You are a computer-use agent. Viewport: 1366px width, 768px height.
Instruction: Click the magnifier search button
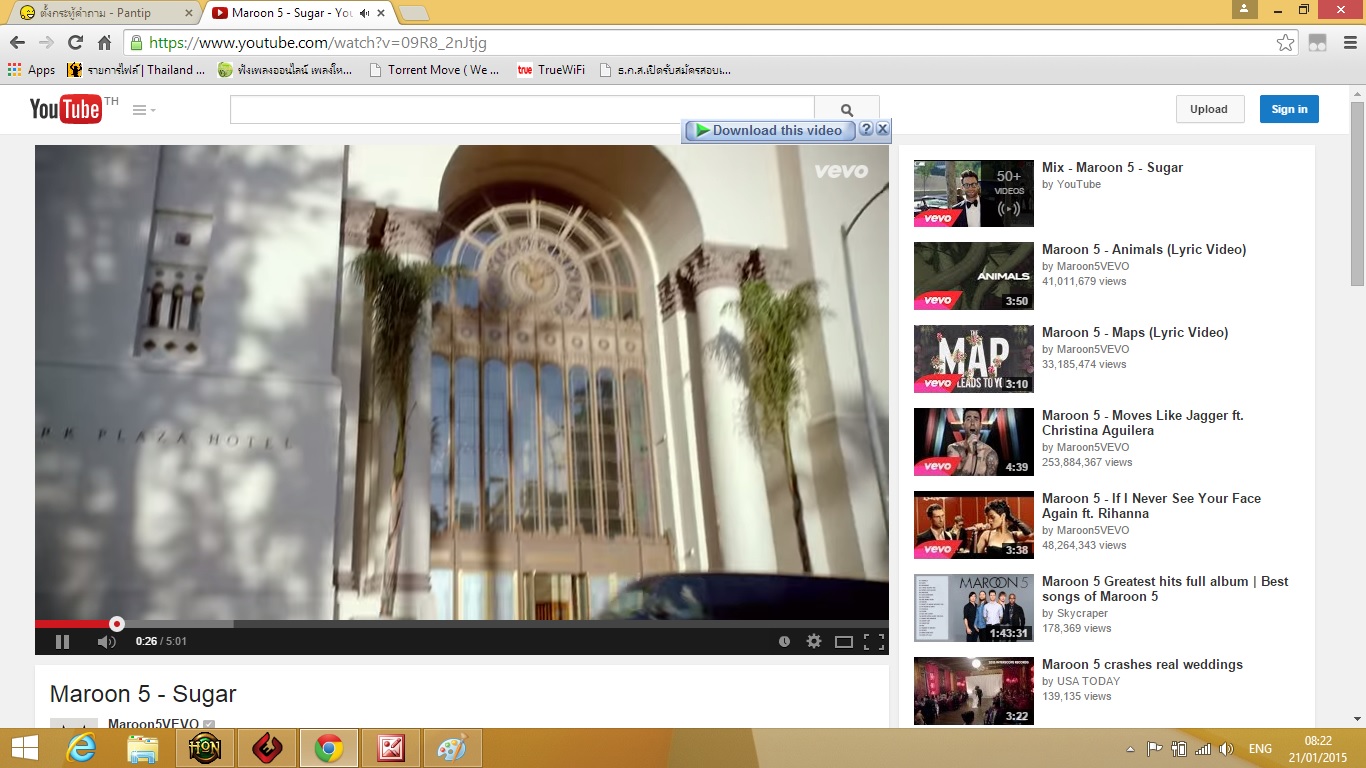847,110
